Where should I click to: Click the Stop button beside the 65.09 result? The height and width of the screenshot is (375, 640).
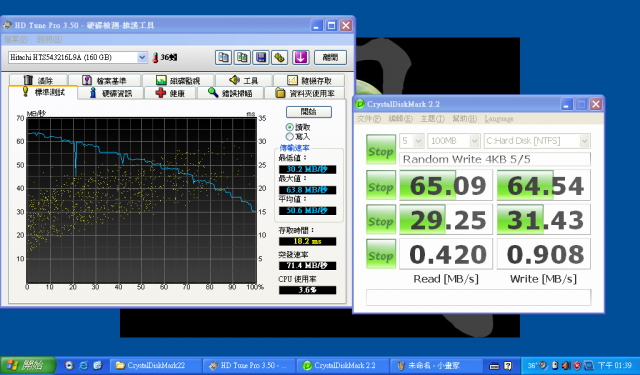(x=381, y=185)
